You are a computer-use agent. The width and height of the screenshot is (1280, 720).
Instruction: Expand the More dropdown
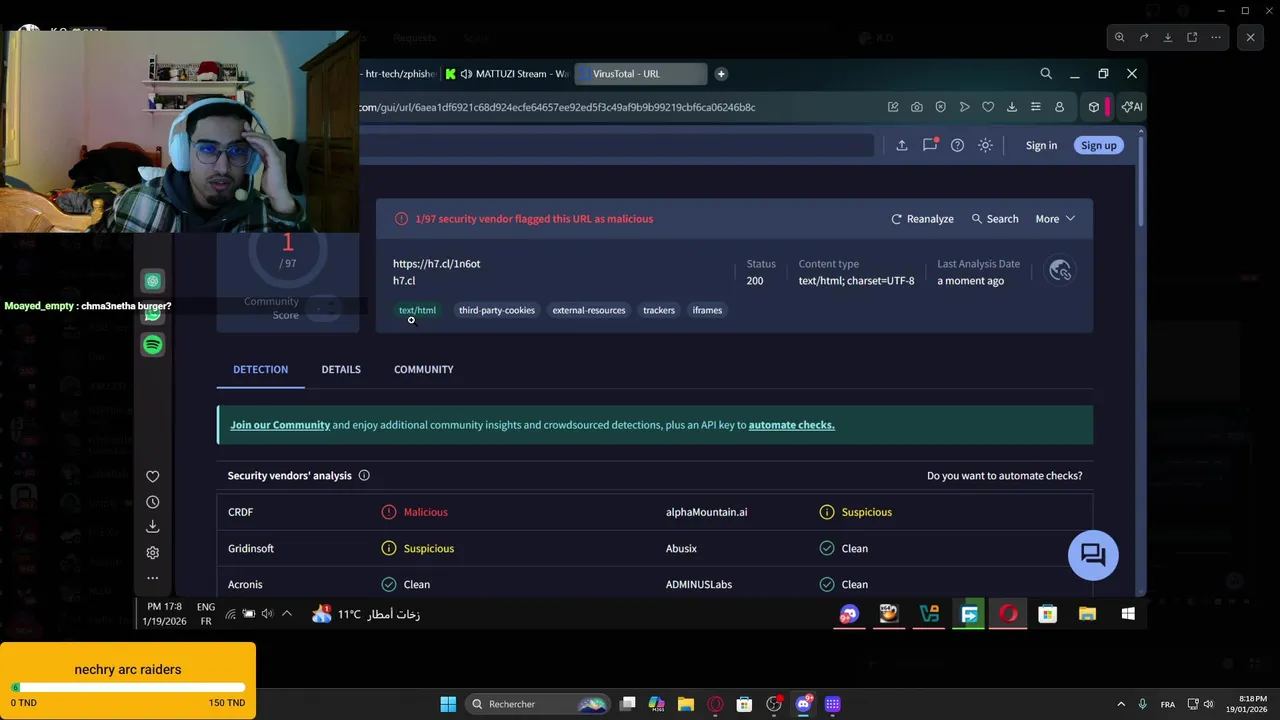(x=1055, y=219)
